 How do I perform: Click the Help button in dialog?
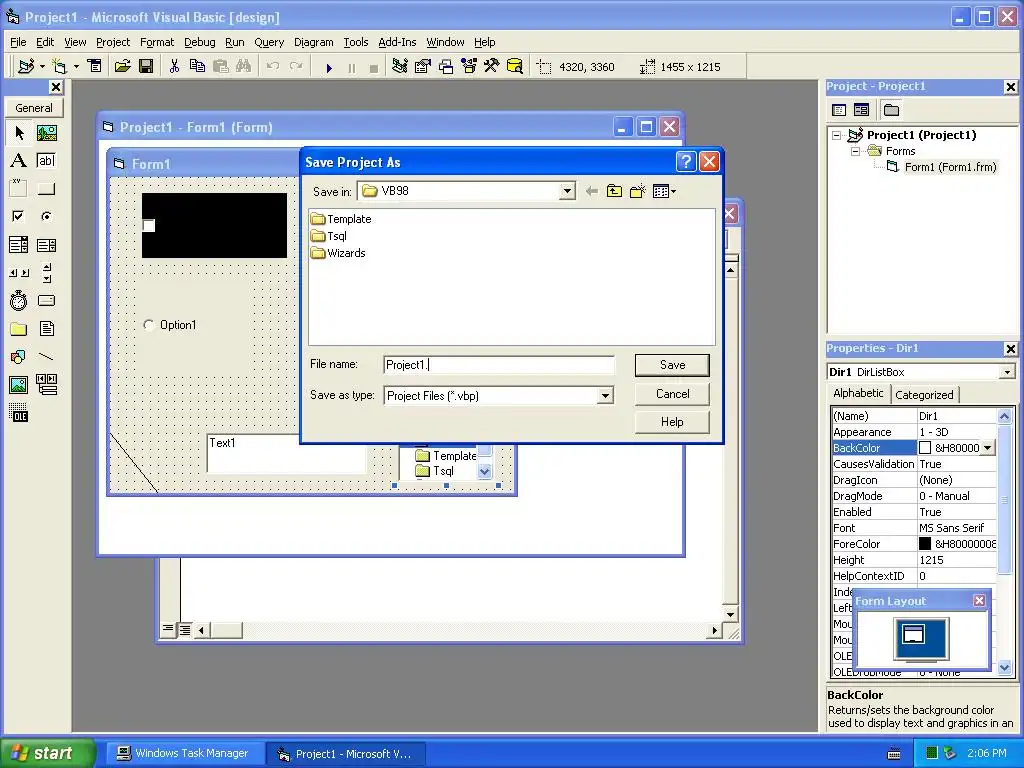point(672,422)
